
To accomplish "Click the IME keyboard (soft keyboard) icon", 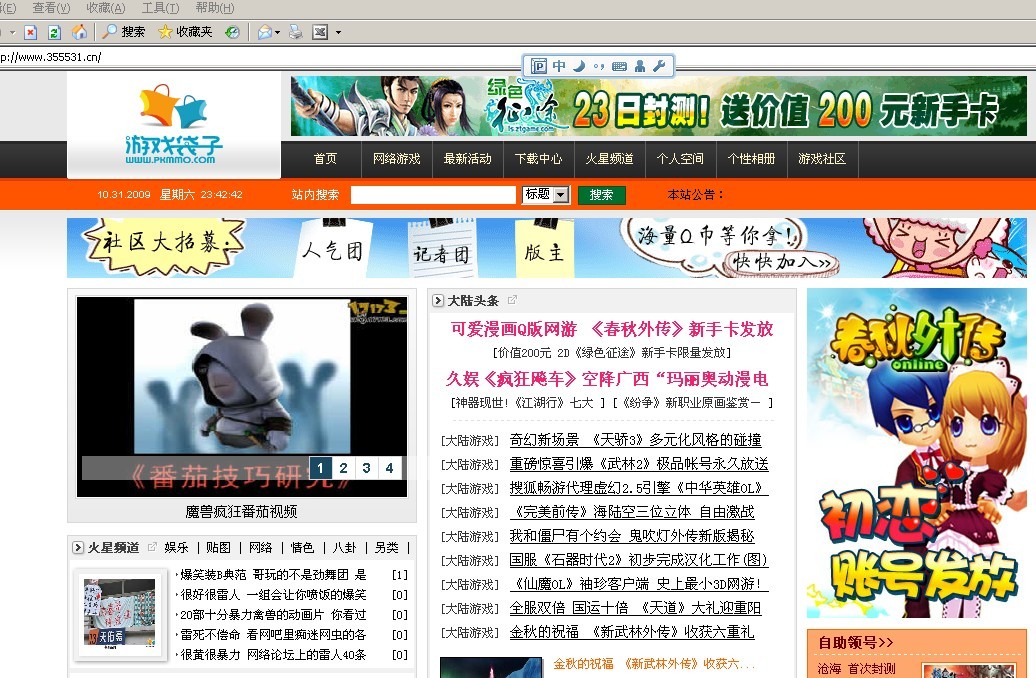I will pos(619,66).
